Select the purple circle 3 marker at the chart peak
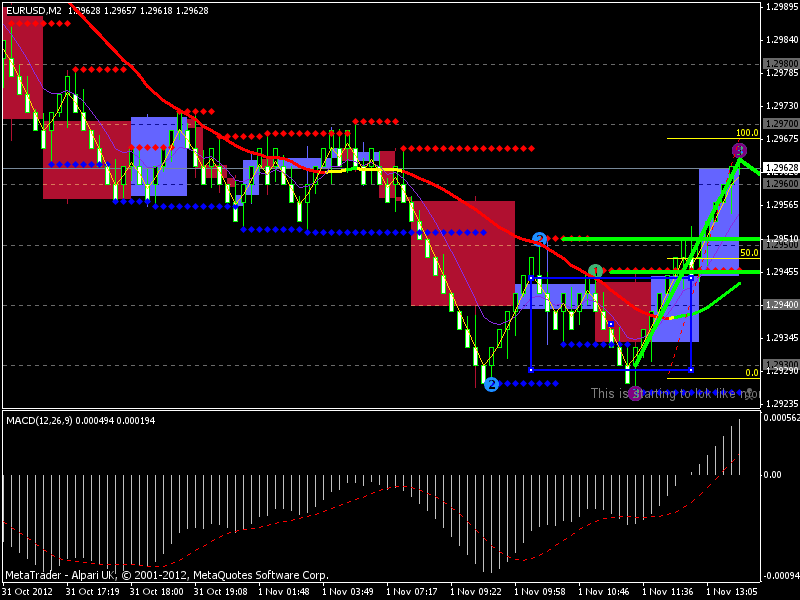The image size is (800, 600). pyautogui.click(x=739, y=150)
